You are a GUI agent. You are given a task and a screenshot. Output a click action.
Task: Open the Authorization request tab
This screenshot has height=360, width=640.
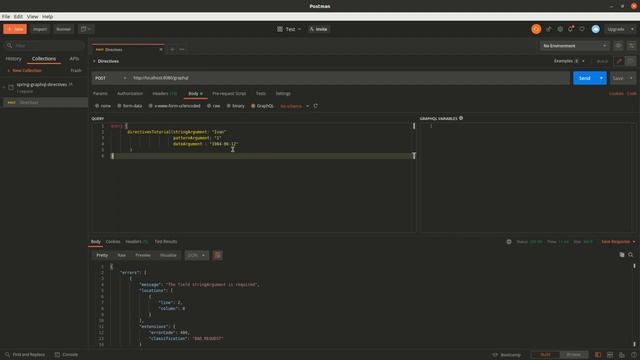(130, 93)
